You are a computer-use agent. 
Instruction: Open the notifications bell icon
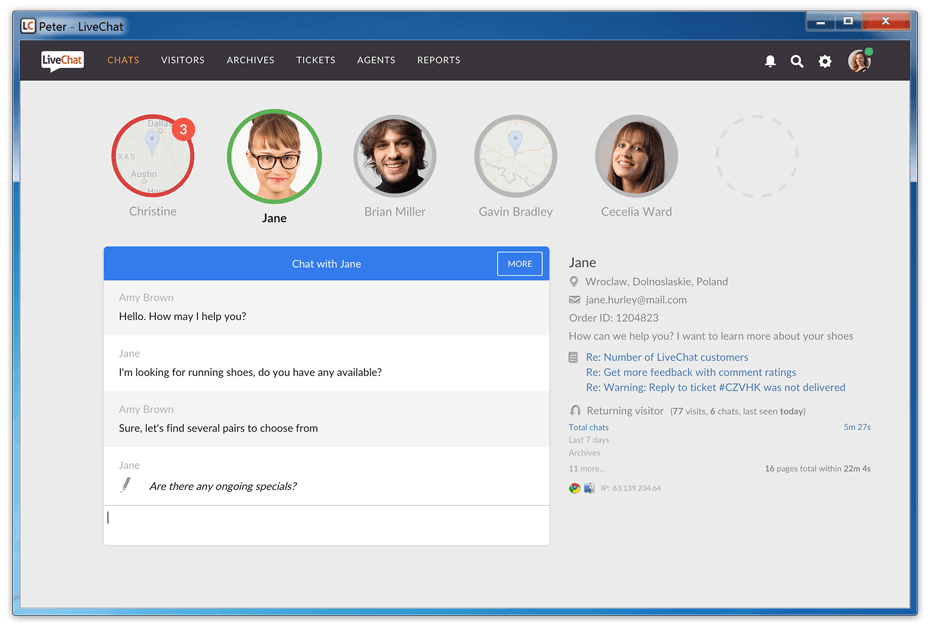point(770,61)
